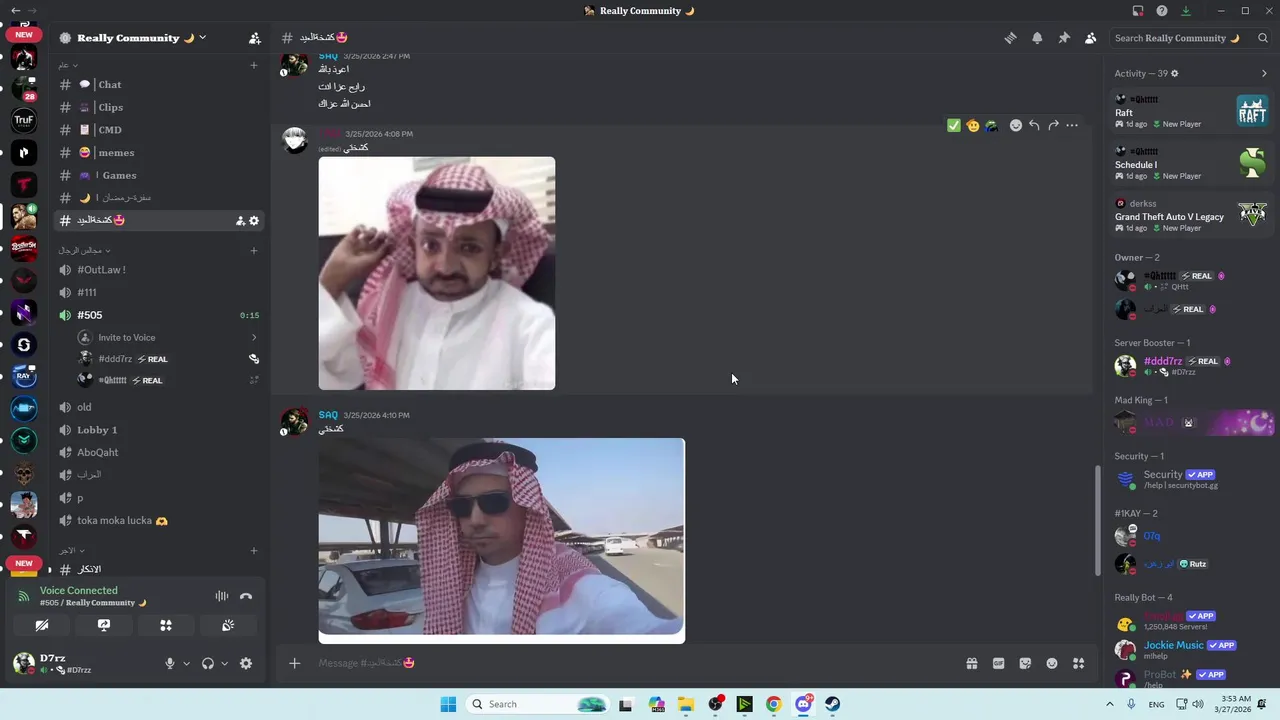This screenshot has width=1280, height=720.
Task: Open the first headscarf man image
Action: [x=437, y=273]
